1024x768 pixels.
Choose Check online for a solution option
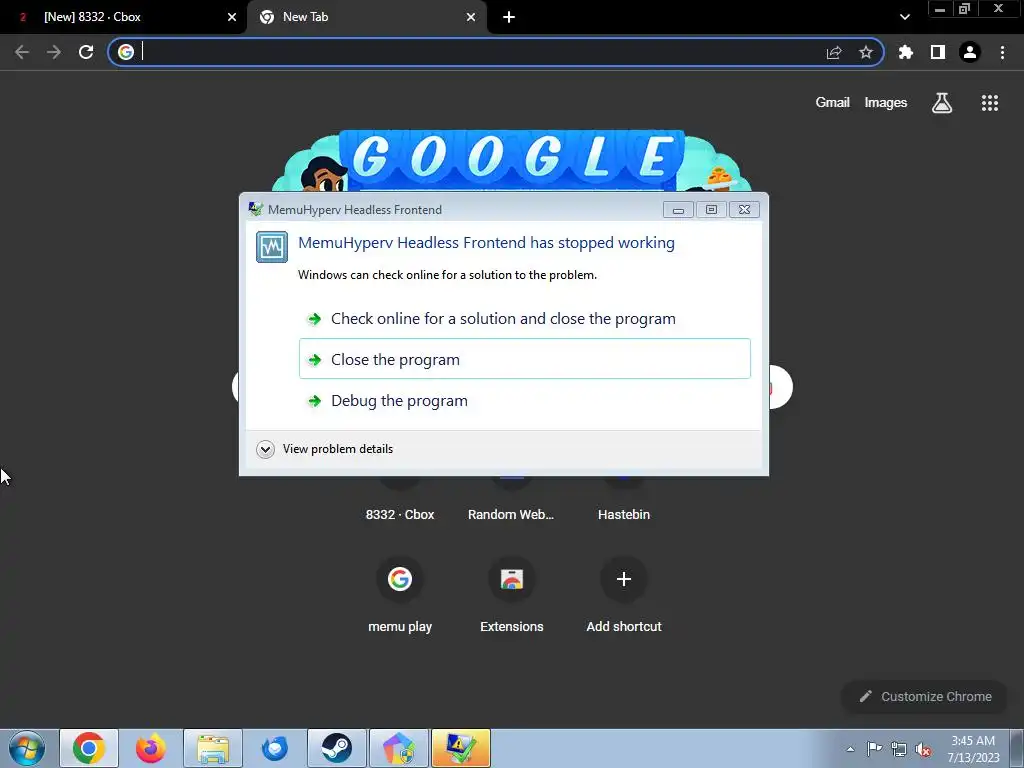coord(524,319)
